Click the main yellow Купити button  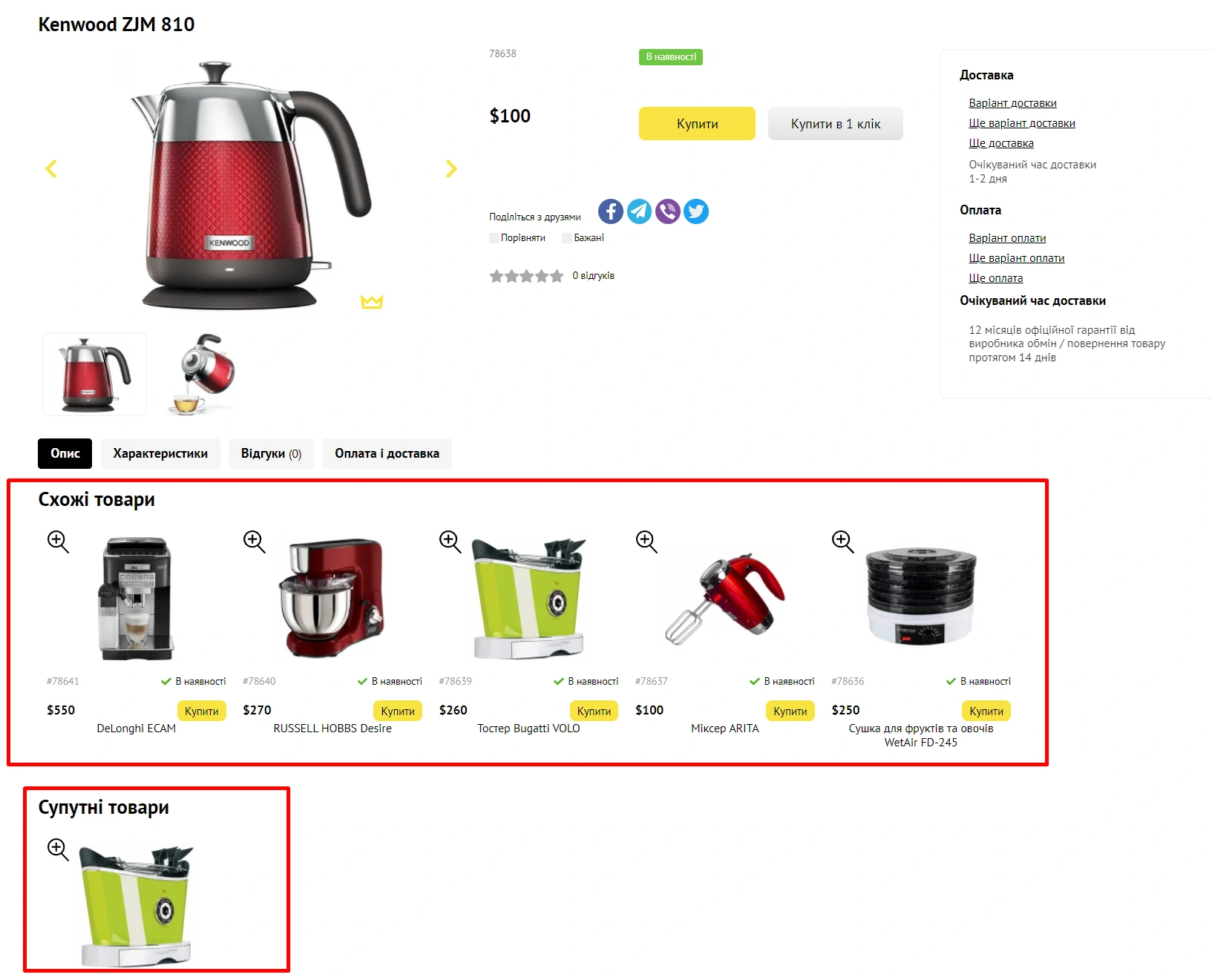click(x=697, y=124)
